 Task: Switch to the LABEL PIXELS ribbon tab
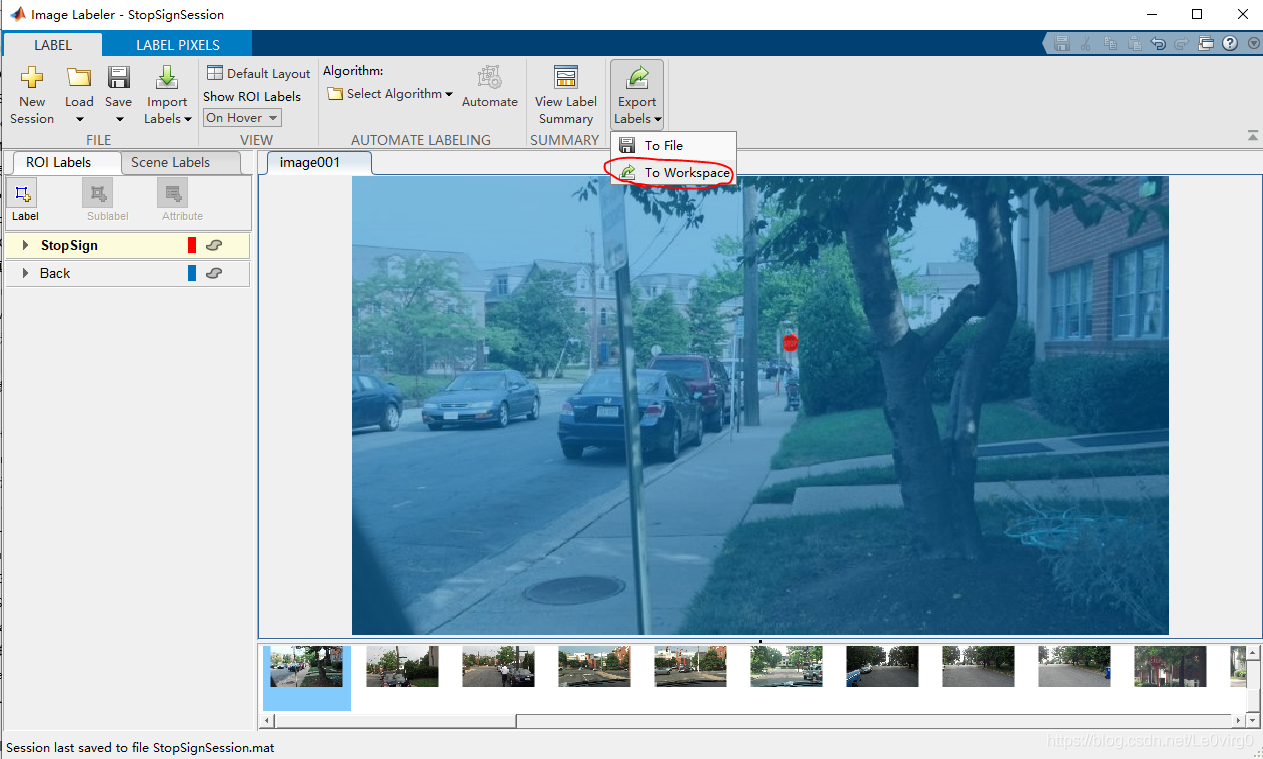[x=178, y=44]
